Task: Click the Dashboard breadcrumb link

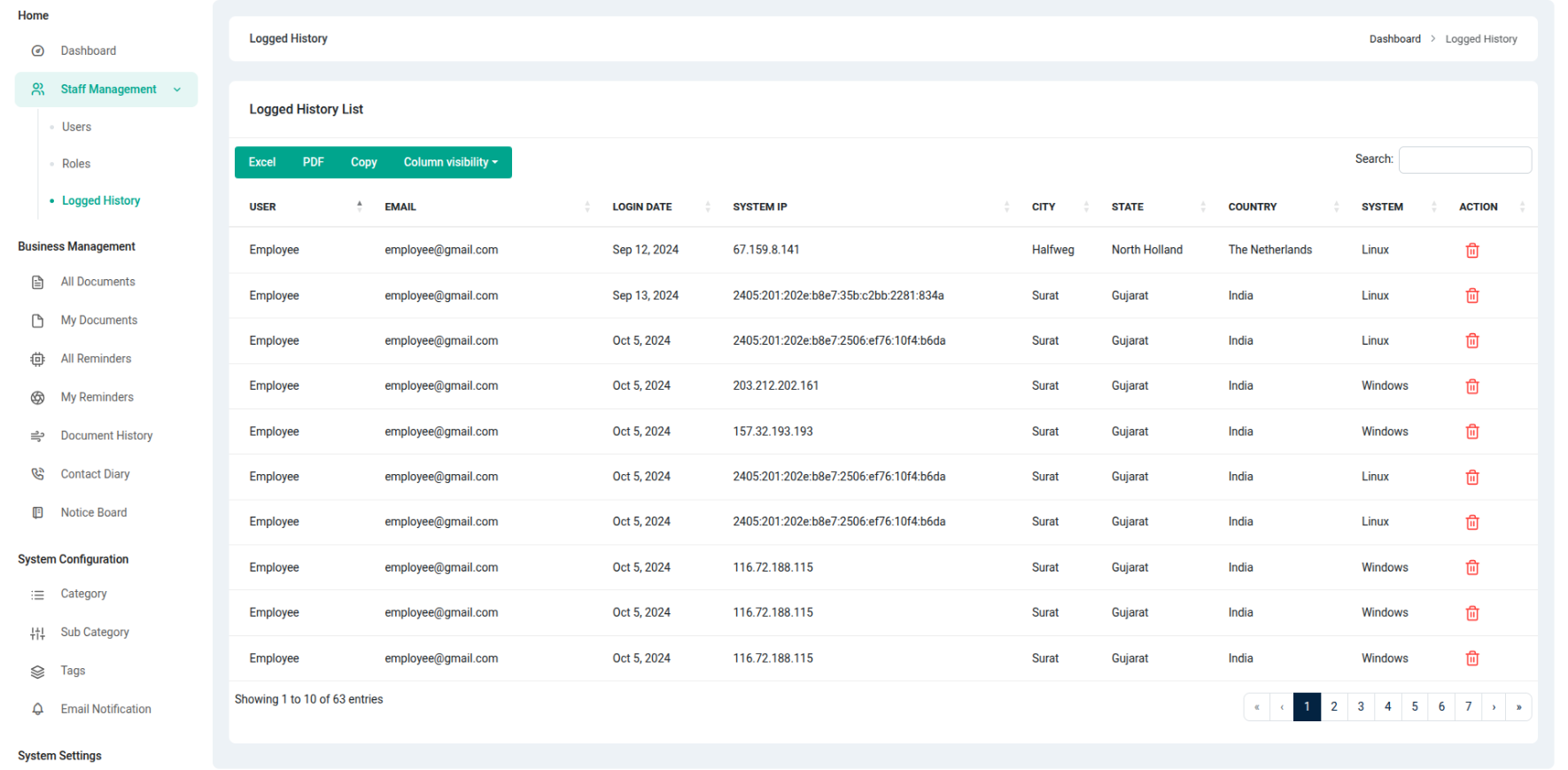Action: click(x=1394, y=39)
